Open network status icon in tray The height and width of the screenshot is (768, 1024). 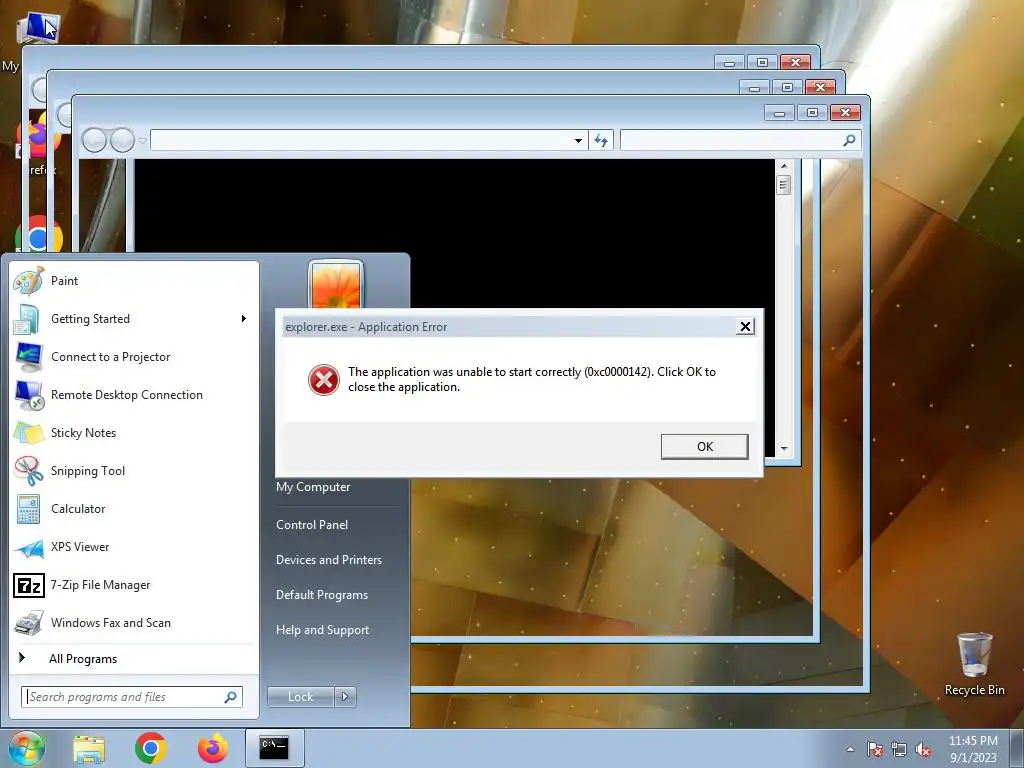coord(899,749)
